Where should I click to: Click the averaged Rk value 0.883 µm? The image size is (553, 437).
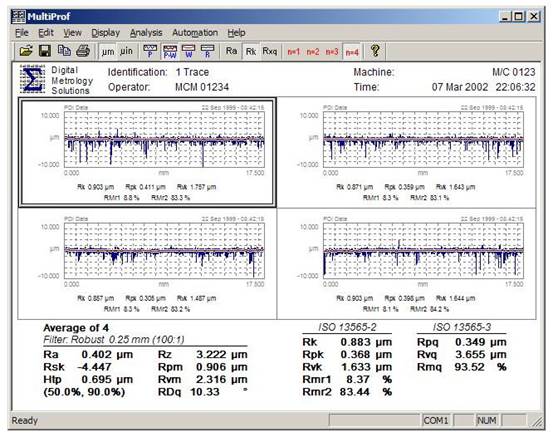point(366,342)
